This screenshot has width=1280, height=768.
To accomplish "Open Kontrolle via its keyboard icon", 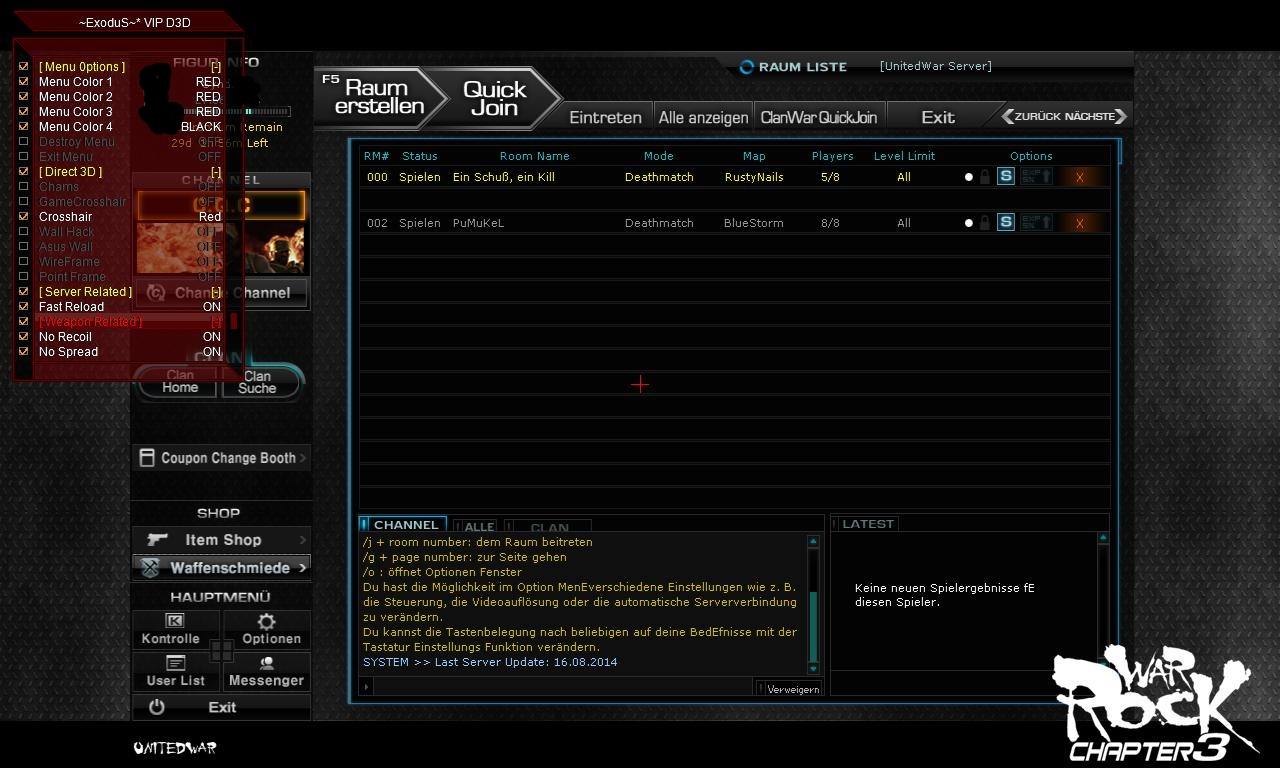I will pyautogui.click(x=174, y=621).
